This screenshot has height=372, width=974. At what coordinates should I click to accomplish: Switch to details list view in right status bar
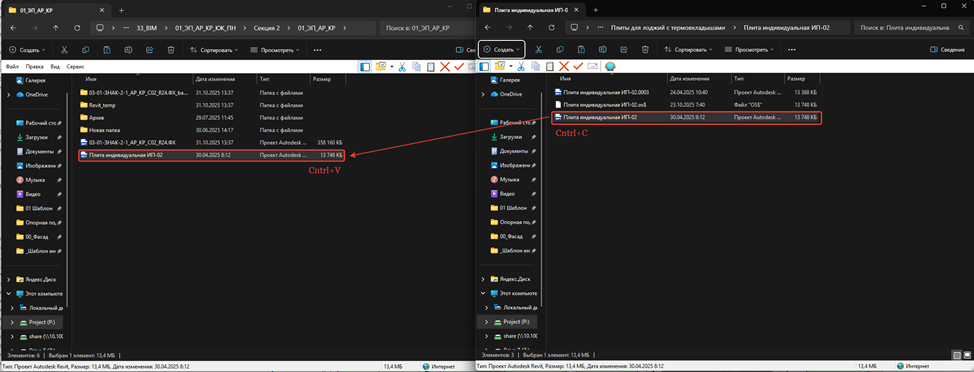(x=957, y=355)
